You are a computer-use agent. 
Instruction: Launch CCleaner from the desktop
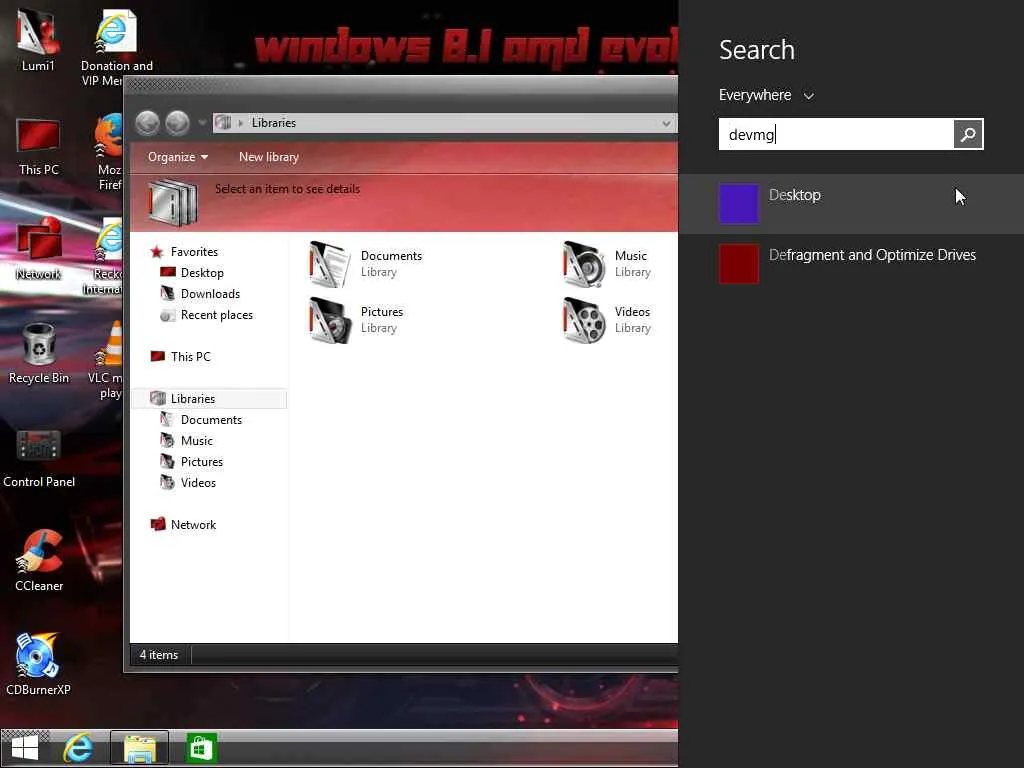click(39, 562)
